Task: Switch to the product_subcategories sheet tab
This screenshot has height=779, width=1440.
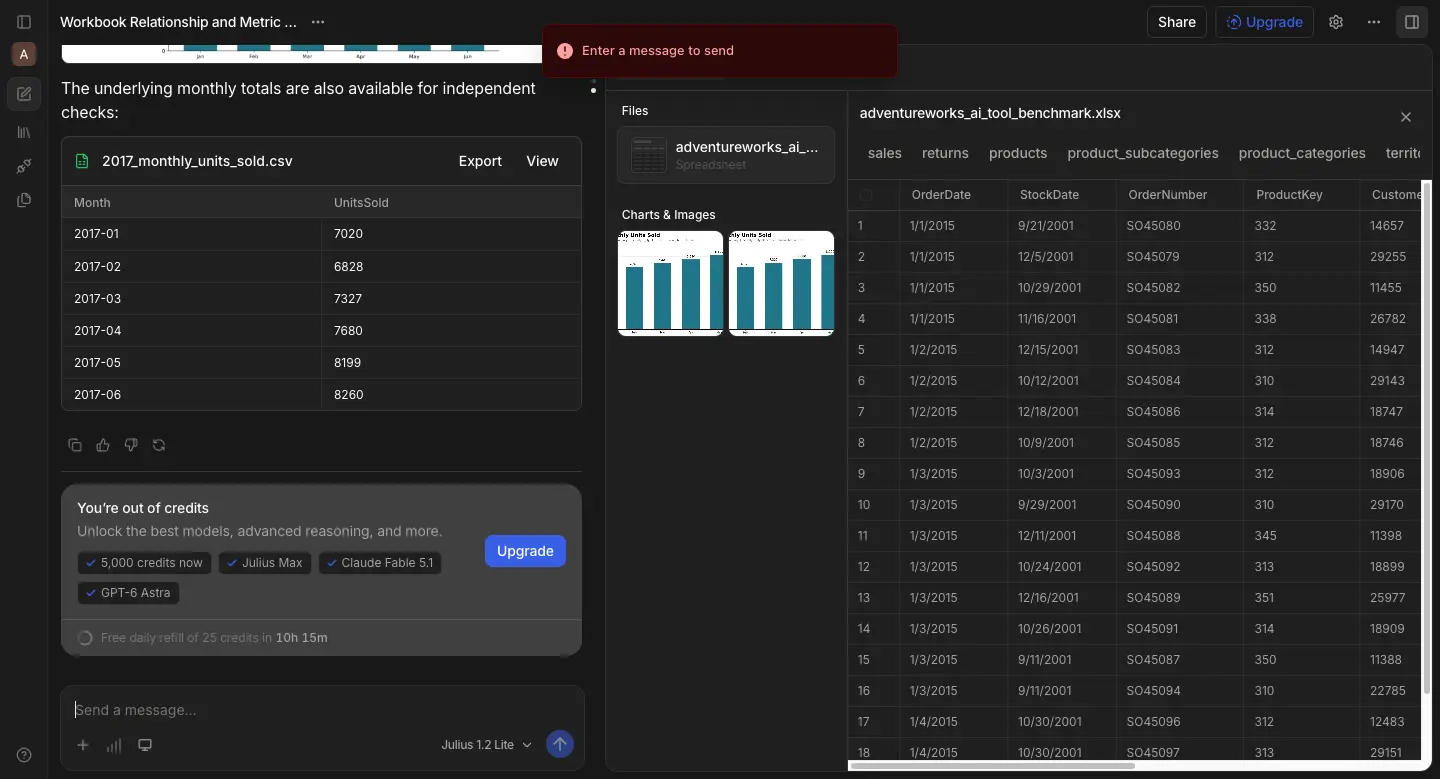Action: coord(1143,153)
